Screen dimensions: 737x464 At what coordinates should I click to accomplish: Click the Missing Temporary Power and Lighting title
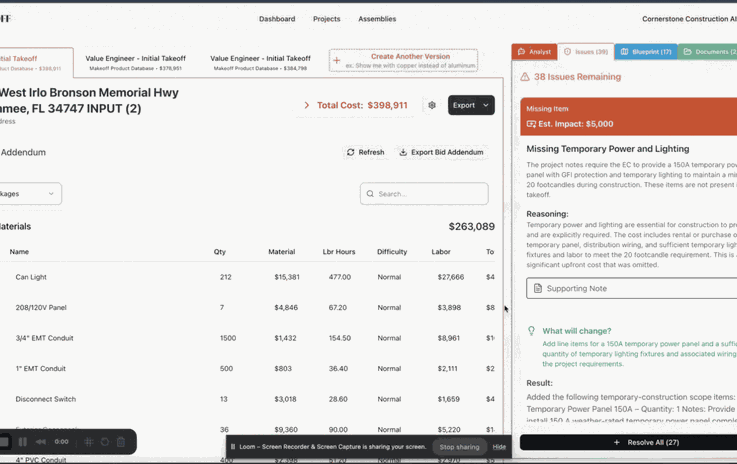click(x=608, y=149)
